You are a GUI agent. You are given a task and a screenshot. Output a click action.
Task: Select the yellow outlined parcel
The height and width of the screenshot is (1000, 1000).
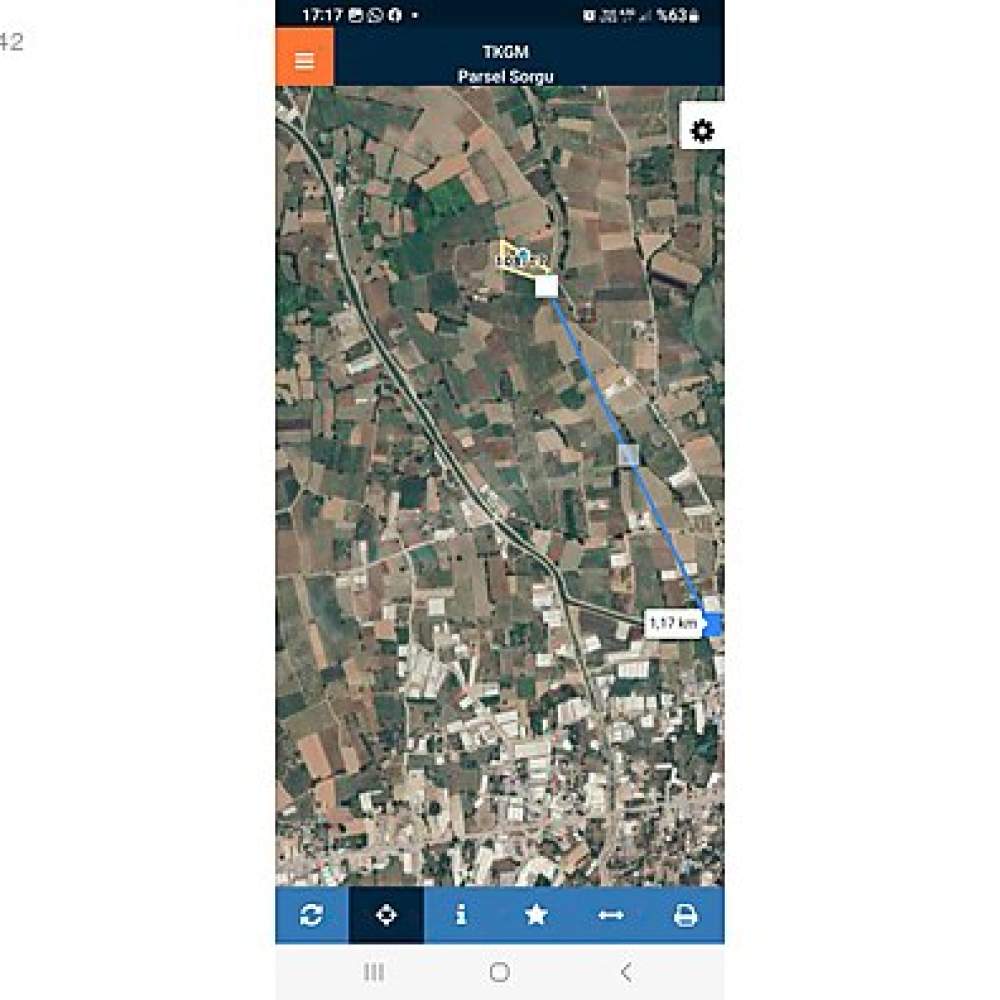[522, 260]
